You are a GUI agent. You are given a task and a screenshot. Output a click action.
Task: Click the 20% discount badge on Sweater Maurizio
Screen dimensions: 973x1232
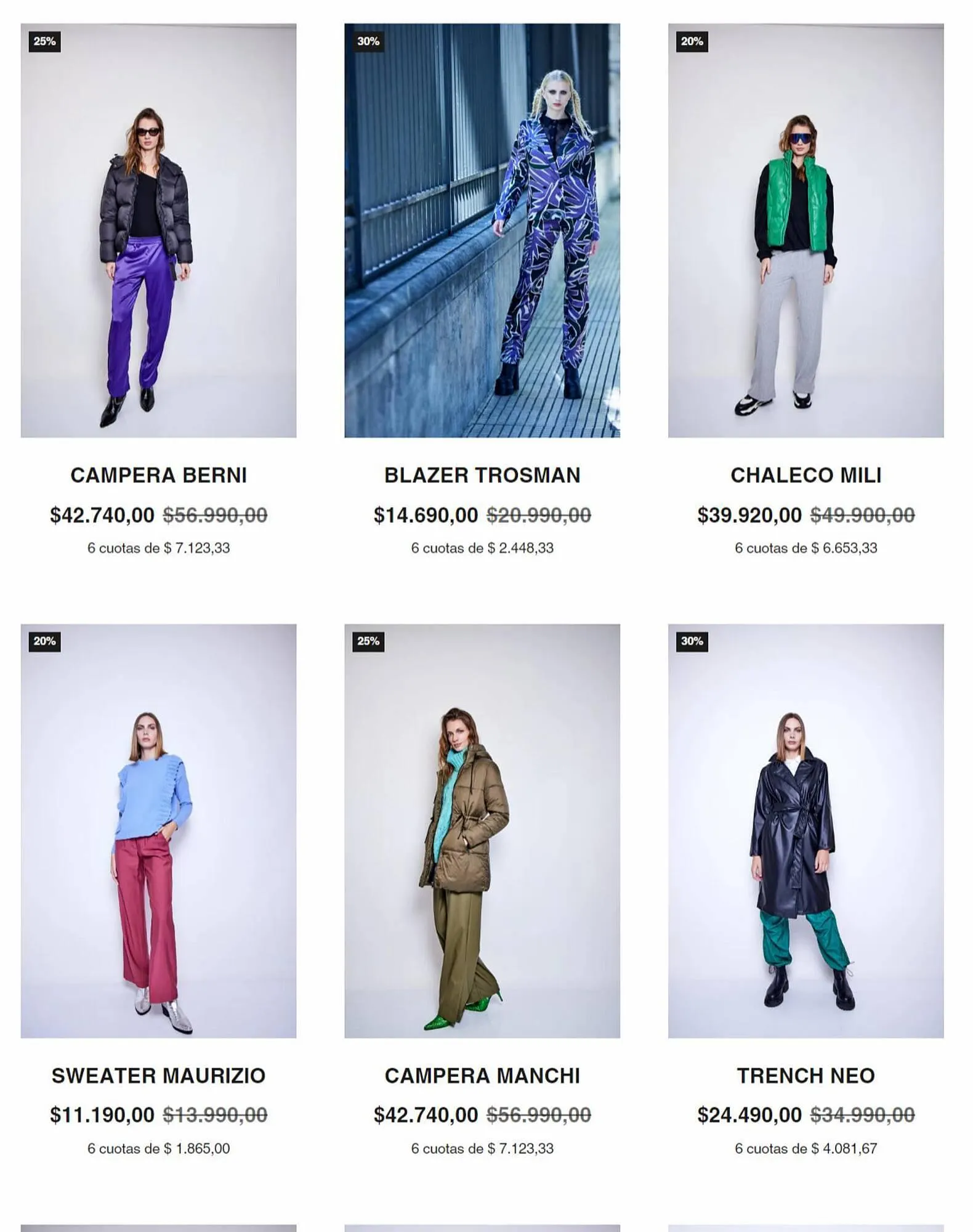click(44, 641)
